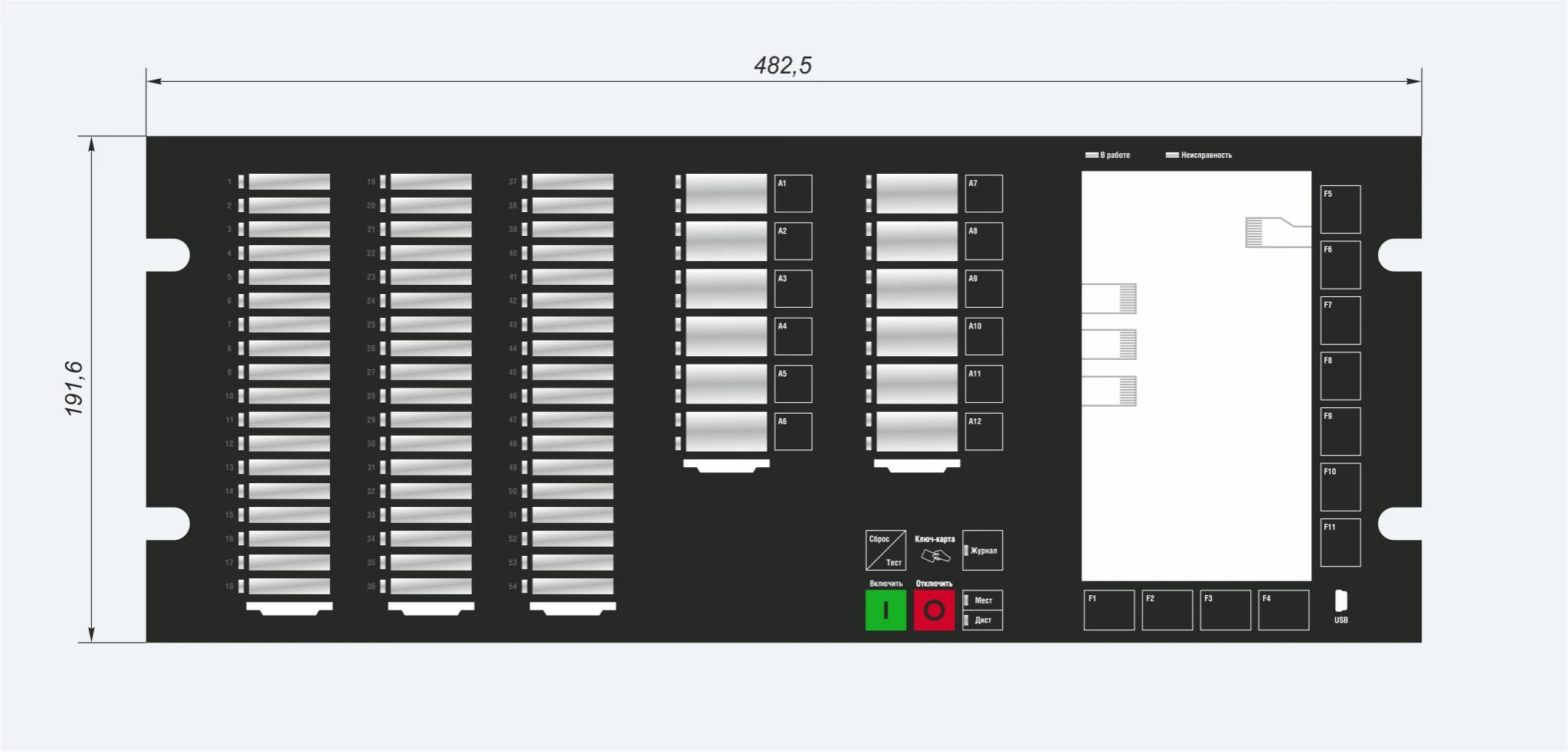Screen dimensions: 1568x752
Task: Click function key F4 below the display
Action: tap(1283, 610)
